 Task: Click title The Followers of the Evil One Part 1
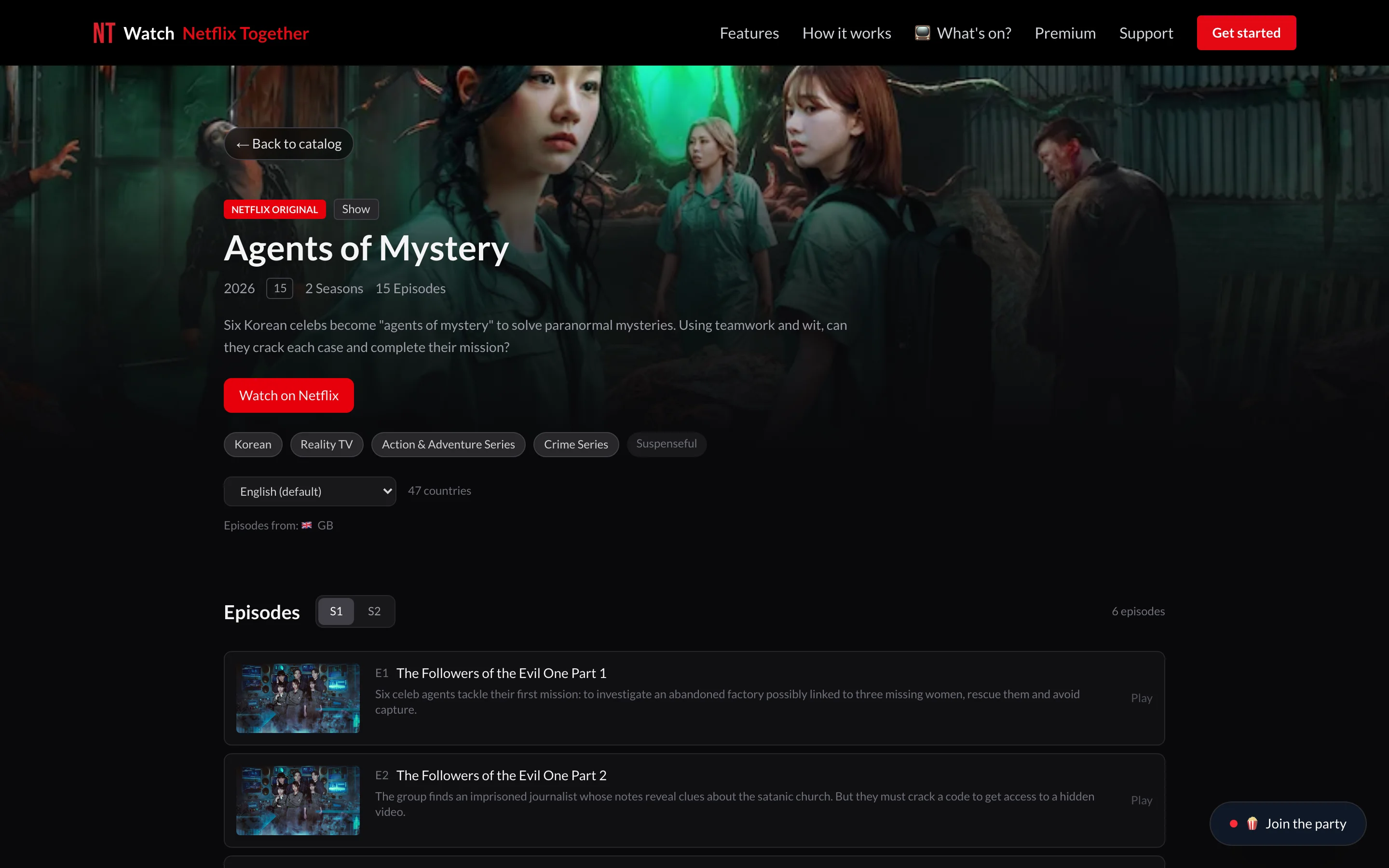coord(501,673)
